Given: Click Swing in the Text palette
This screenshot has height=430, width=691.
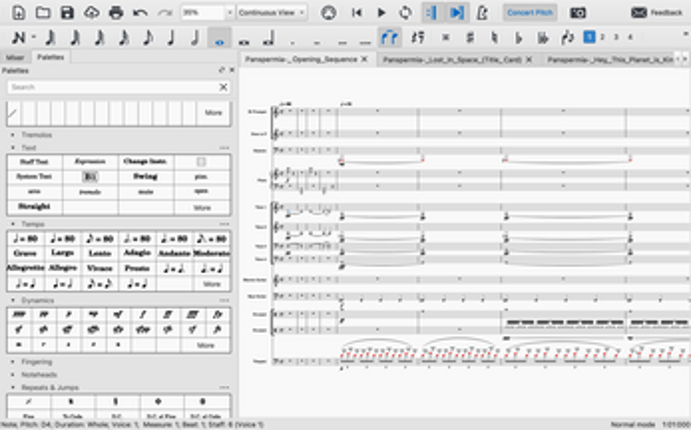Looking at the screenshot, I should (145, 176).
